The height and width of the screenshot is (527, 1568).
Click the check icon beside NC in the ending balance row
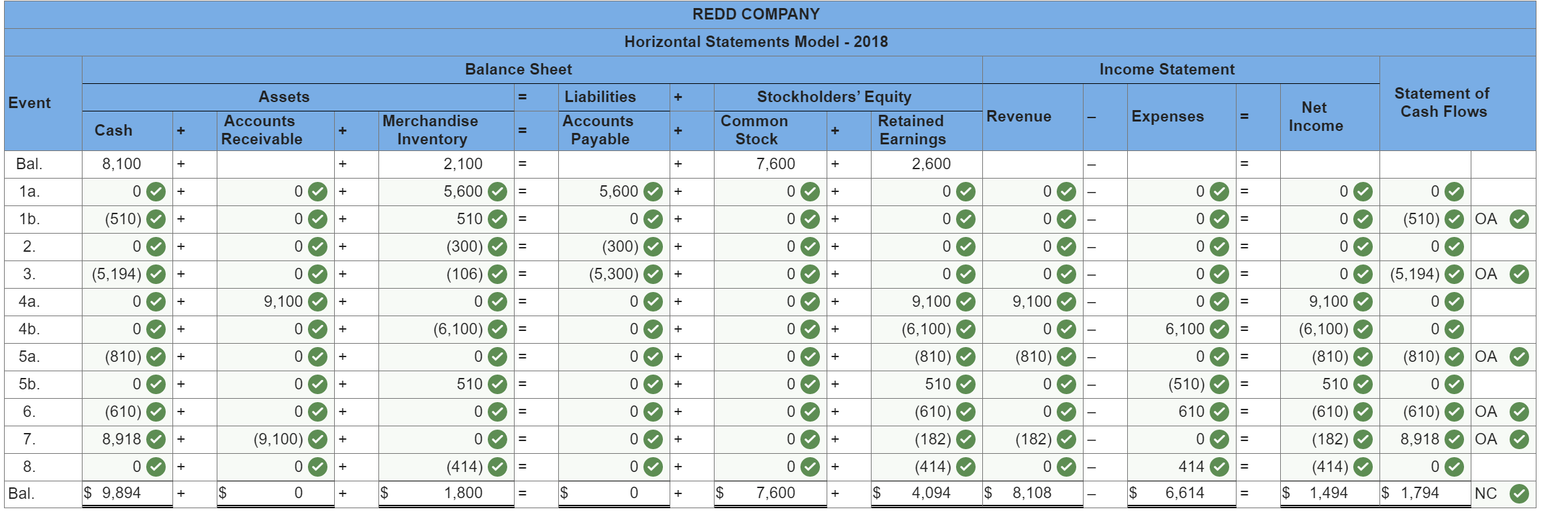1519,494
